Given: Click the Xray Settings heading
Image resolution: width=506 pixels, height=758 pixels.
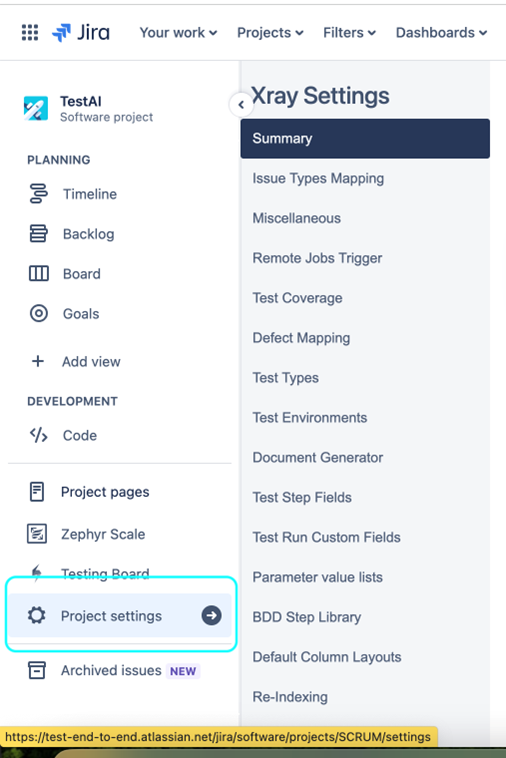Looking at the screenshot, I should coord(320,96).
